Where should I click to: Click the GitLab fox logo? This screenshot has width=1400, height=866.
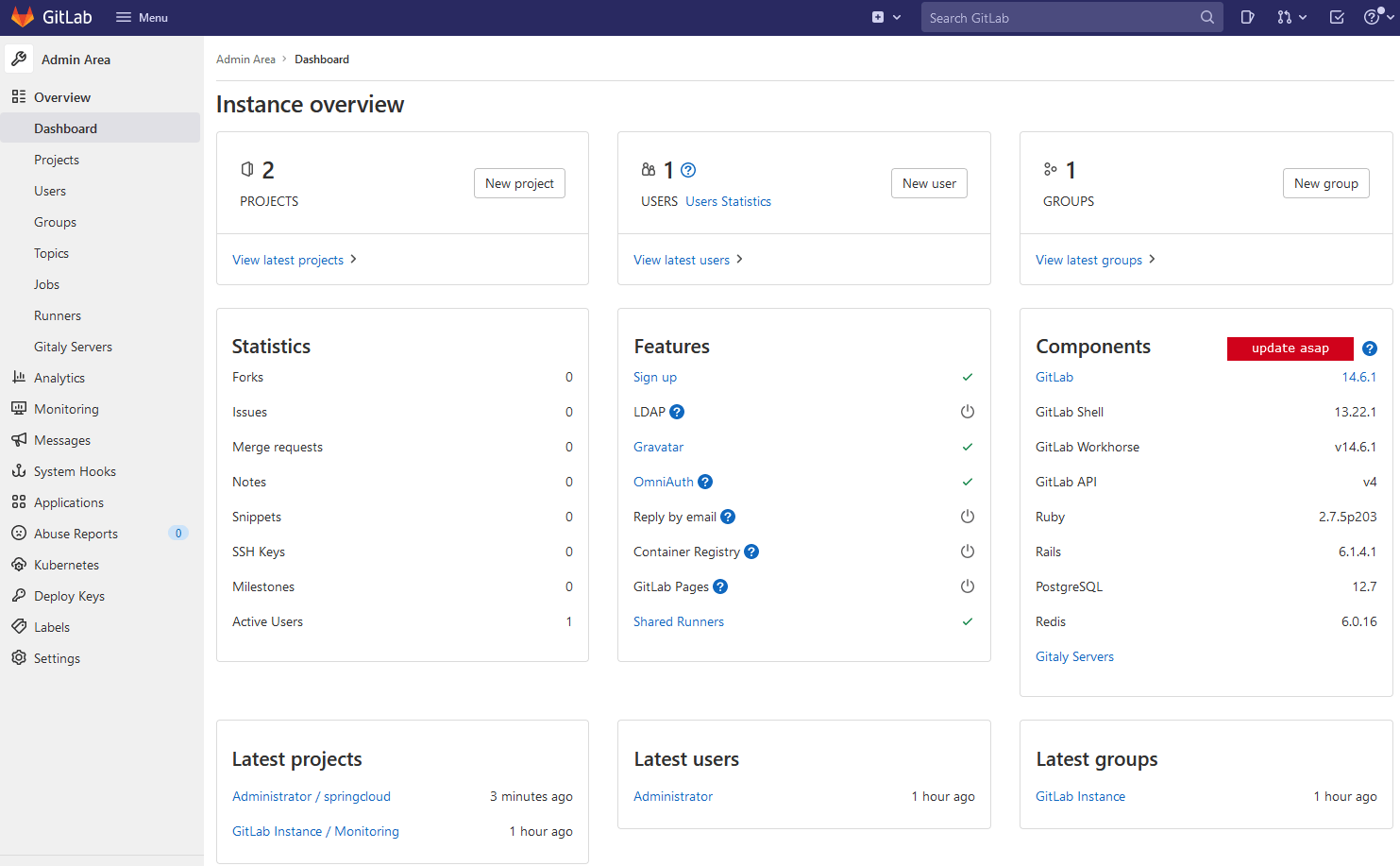23,17
